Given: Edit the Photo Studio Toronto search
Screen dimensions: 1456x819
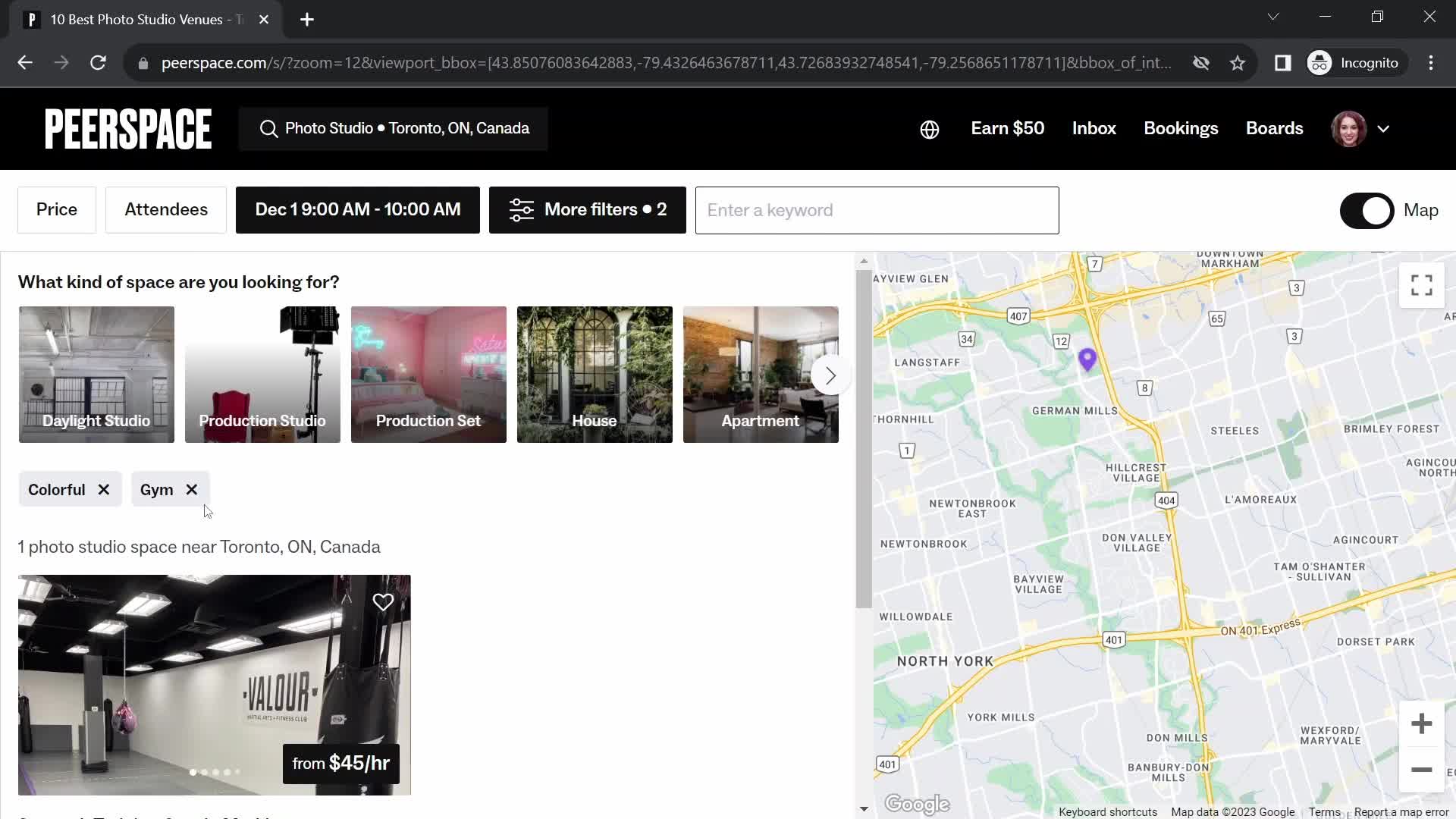Looking at the screenshot, I should coord(393,129).
